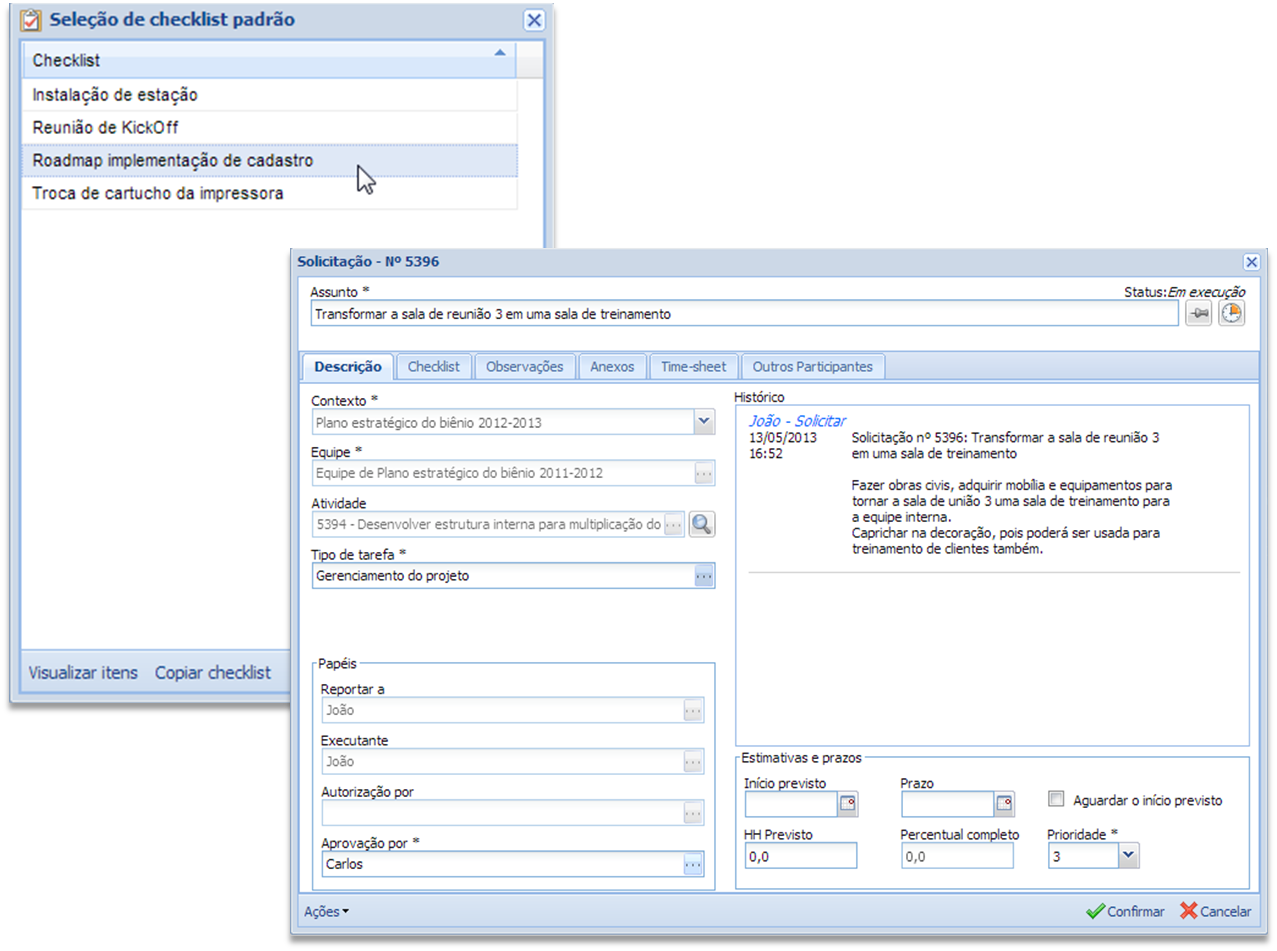Switch to the Checklist tab
This screenshot has width=1277, height=951.
coord(433,367)
